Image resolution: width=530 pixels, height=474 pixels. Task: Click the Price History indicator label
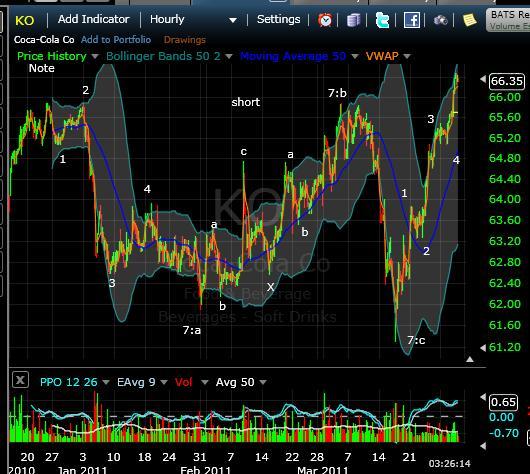52,56
